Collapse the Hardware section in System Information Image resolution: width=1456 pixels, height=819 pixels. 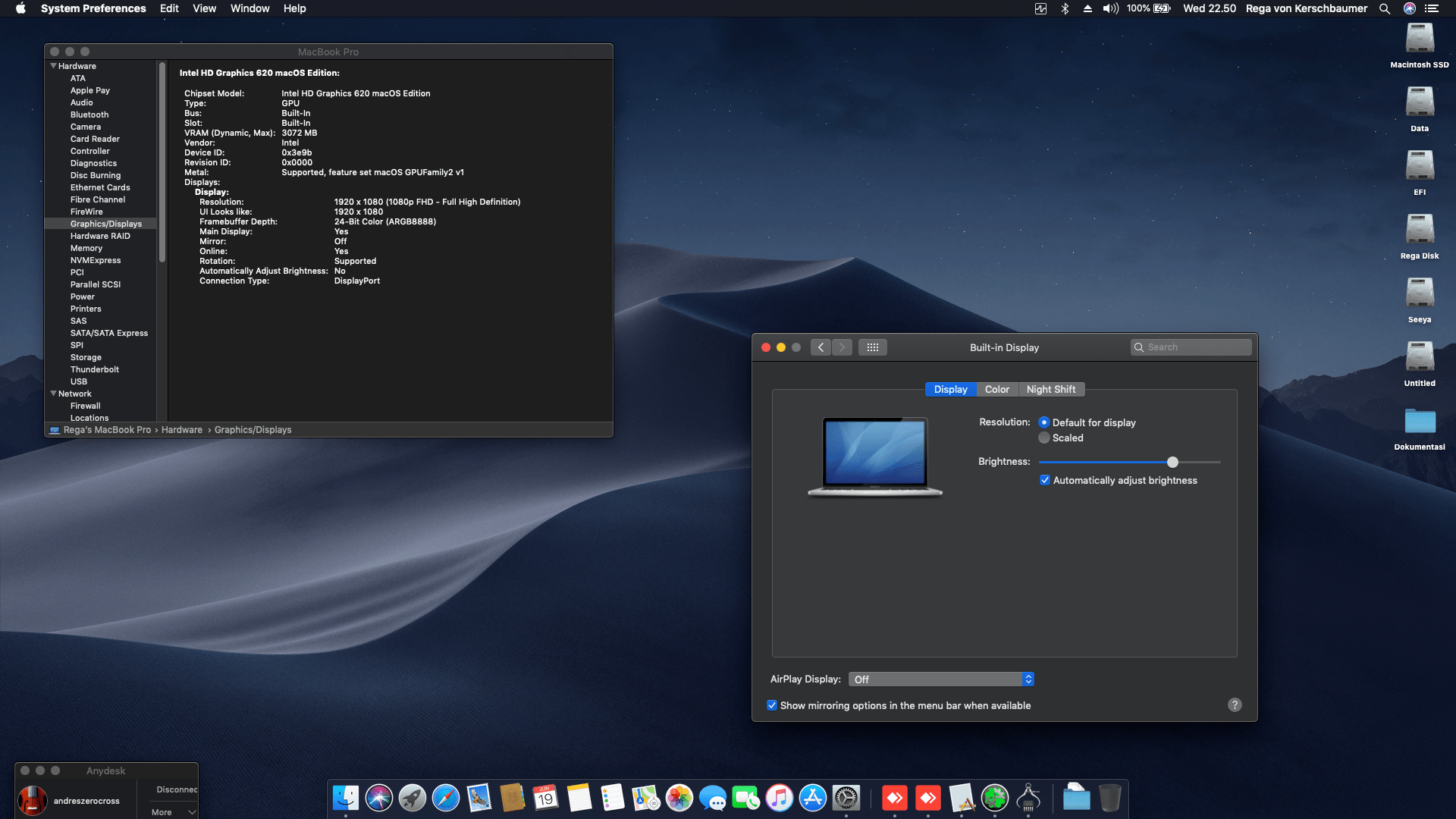click(53, 66)
